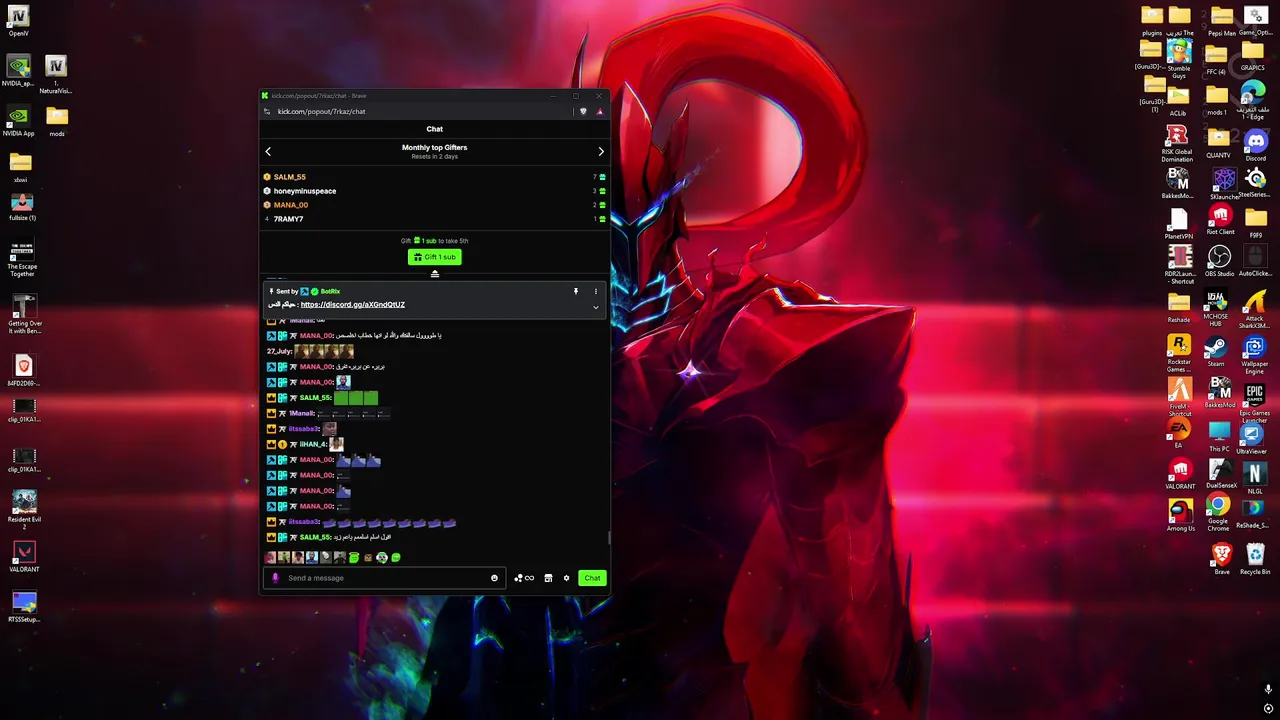Open Epic Games Launcher shortcut

point(1255,401)
